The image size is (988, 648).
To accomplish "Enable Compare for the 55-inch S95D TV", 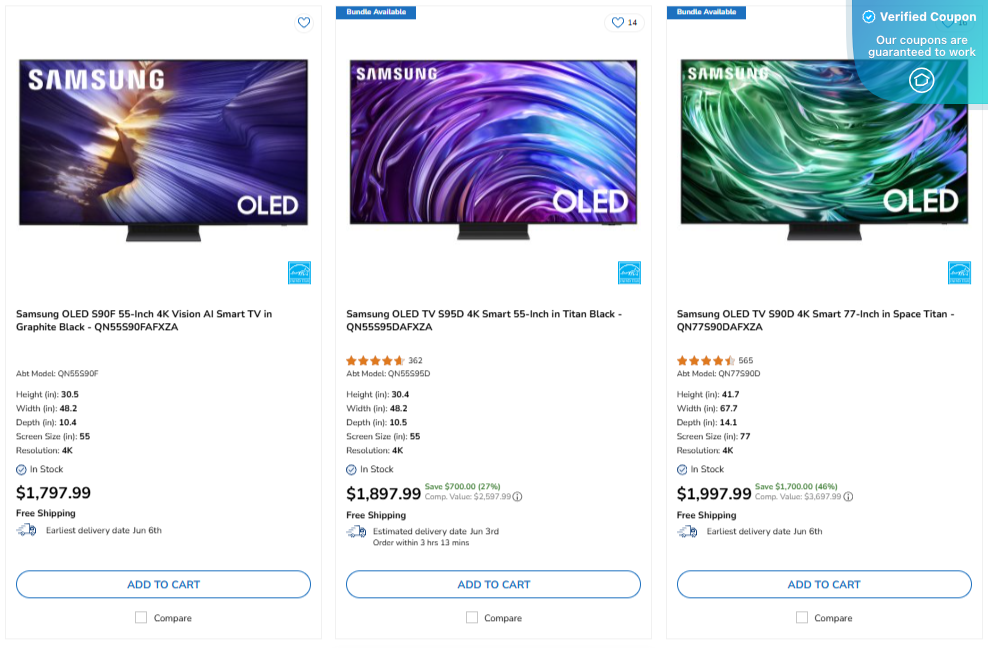I will coord(471,617).
